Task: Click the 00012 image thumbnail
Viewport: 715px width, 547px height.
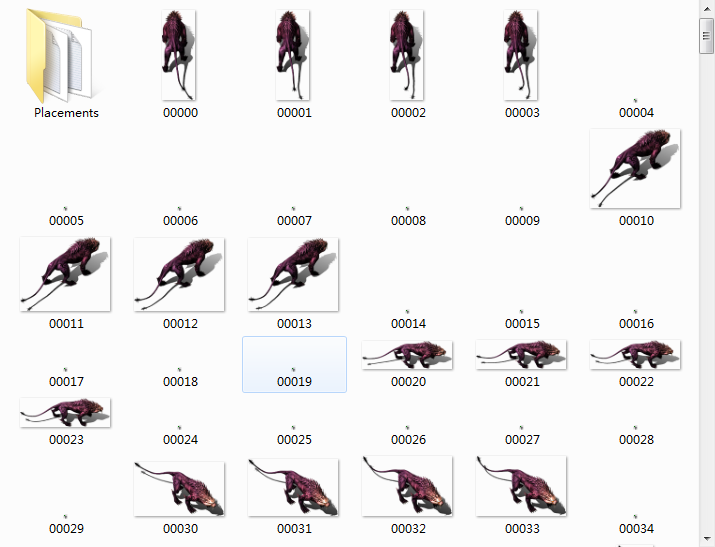Action: click(179, 274)
